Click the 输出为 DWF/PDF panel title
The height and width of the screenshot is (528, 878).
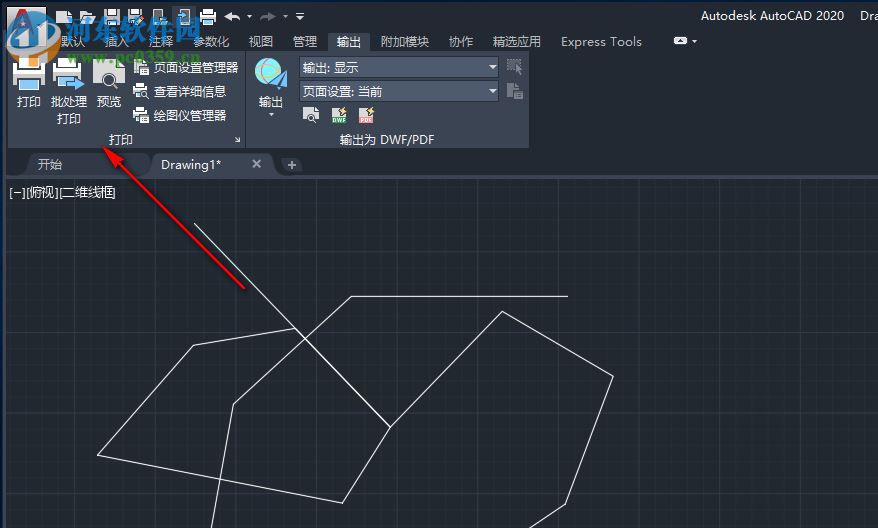click(x=387, y=139)
